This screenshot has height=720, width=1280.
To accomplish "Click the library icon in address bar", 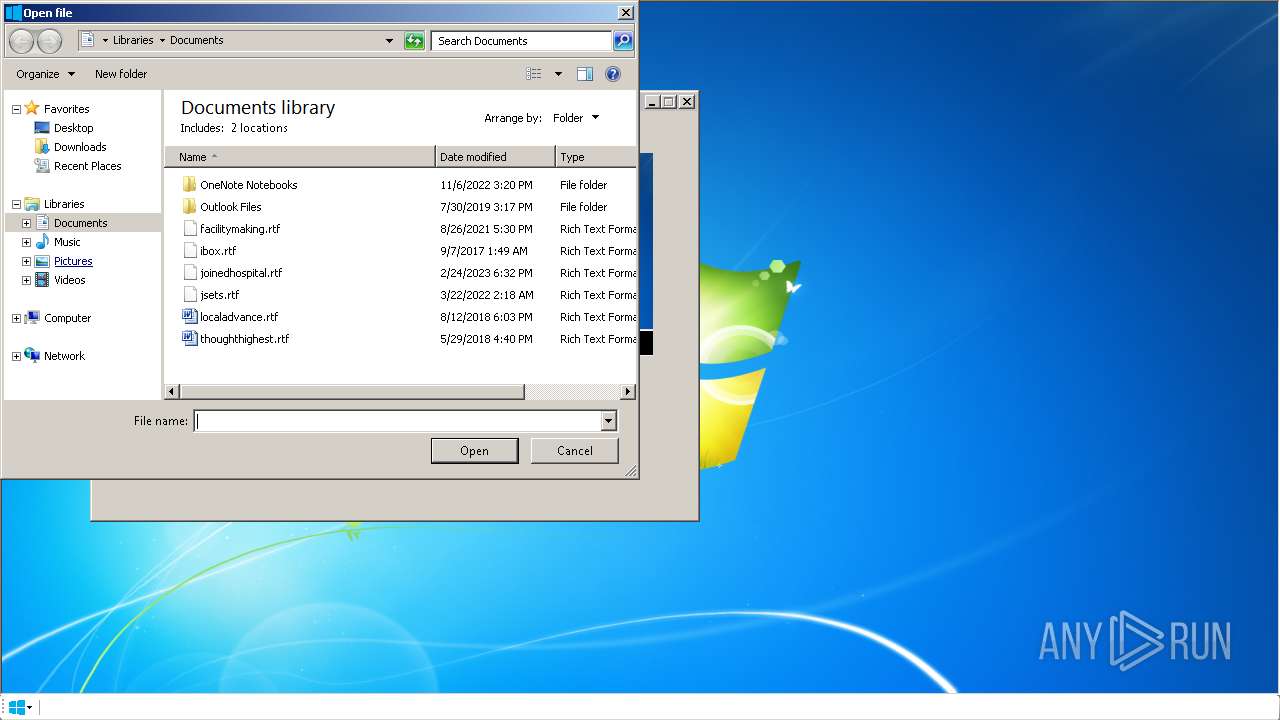I will tap(87, 40).
